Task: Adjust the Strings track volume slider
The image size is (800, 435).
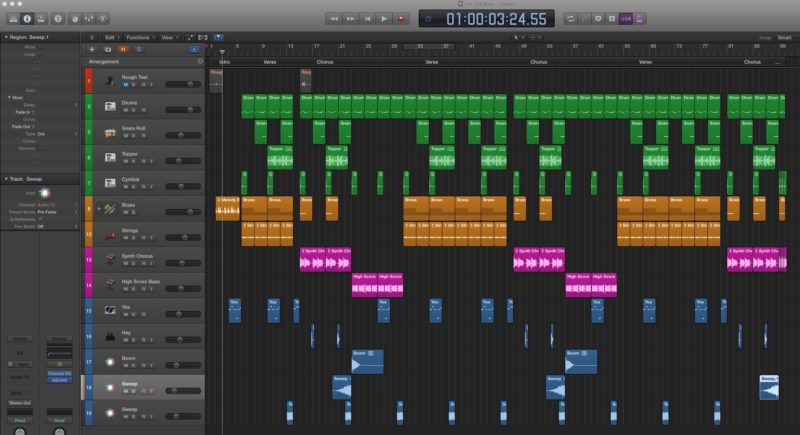Action: point(183,237)
